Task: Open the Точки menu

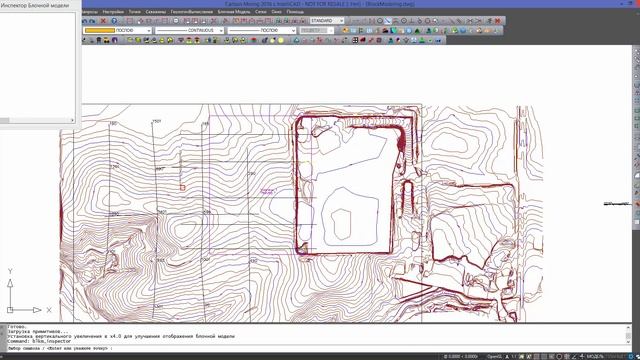Action: [134, 12]
